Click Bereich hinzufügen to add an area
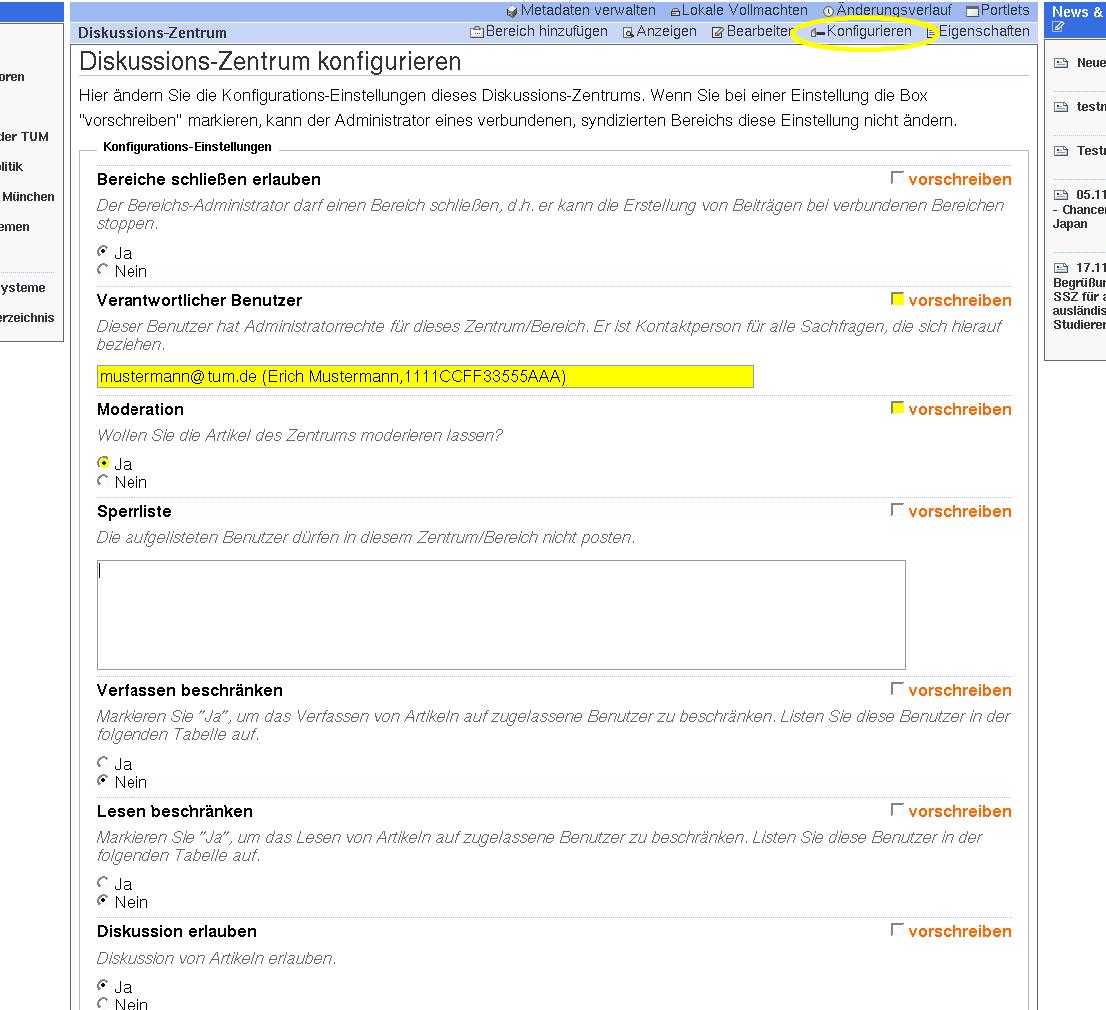The width and height of the screenshot is (1106, 1010). [x=539, y=31]
